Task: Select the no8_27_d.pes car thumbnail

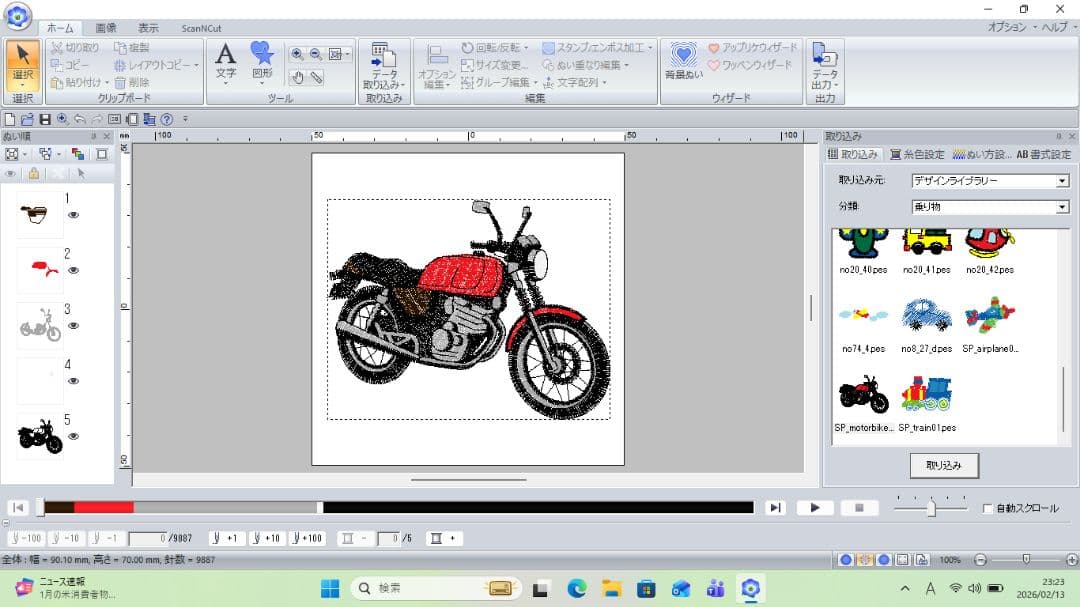Action: point(926,316)
